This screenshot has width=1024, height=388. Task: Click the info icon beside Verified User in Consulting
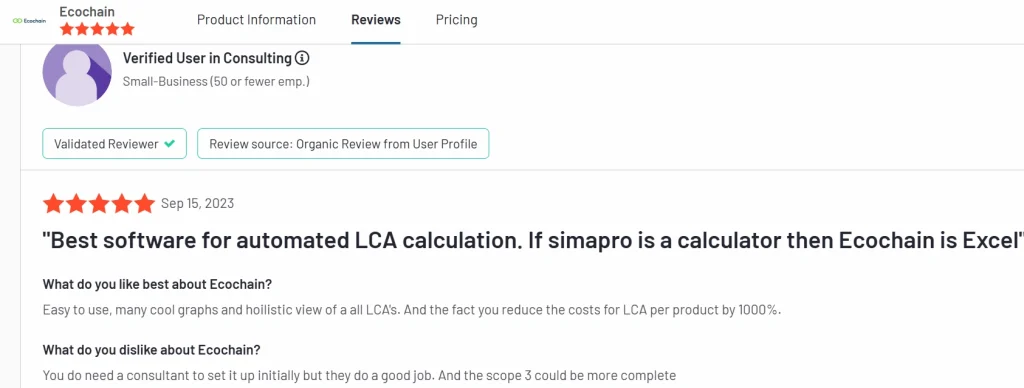pos(302,58)
